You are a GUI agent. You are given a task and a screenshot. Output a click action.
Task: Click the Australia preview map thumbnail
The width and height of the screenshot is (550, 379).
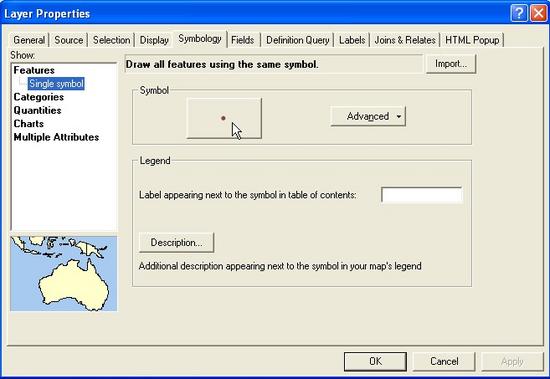pos(63,273)
